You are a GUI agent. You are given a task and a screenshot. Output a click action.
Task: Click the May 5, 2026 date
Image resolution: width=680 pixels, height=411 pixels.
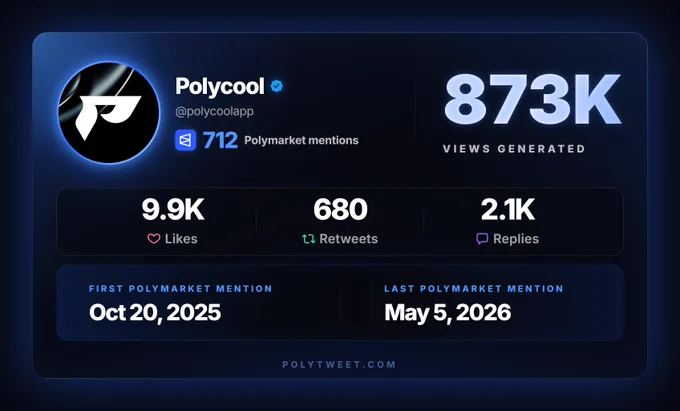[x=448, y=313]
